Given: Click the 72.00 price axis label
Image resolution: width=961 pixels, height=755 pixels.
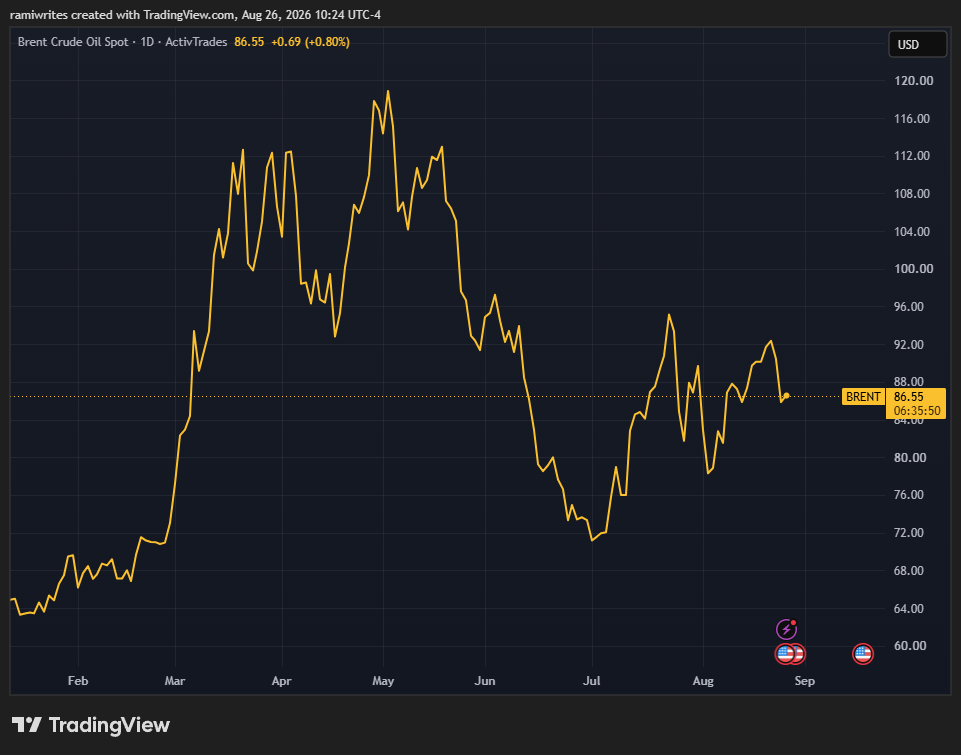Looking at the screenshot, I should pos(909,533).
